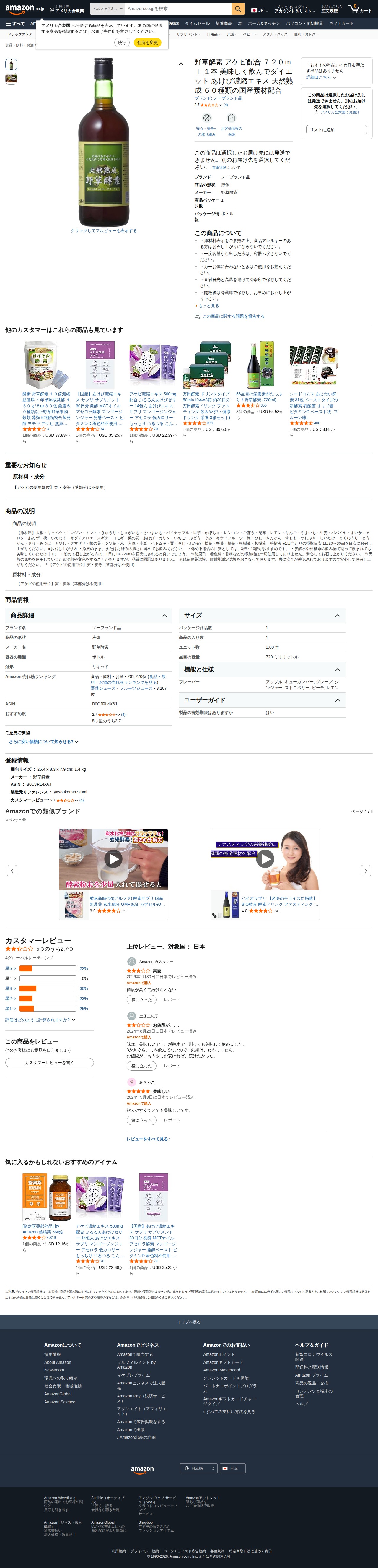Click 'クリックしてフルビューを表示する' link
This screenshot has width=378, height=1568.
tap(103, 231)
